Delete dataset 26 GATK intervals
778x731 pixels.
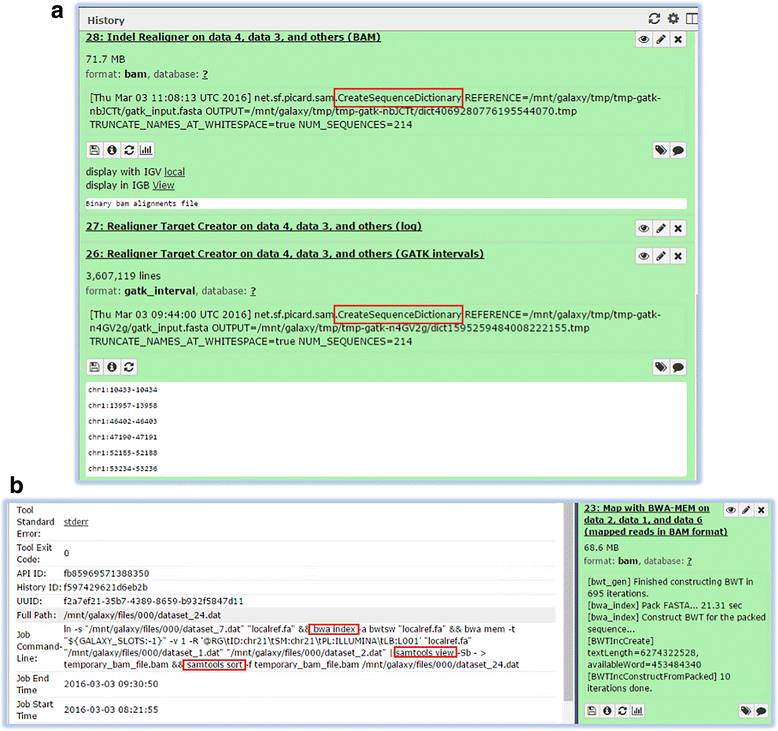coord(678,256)
